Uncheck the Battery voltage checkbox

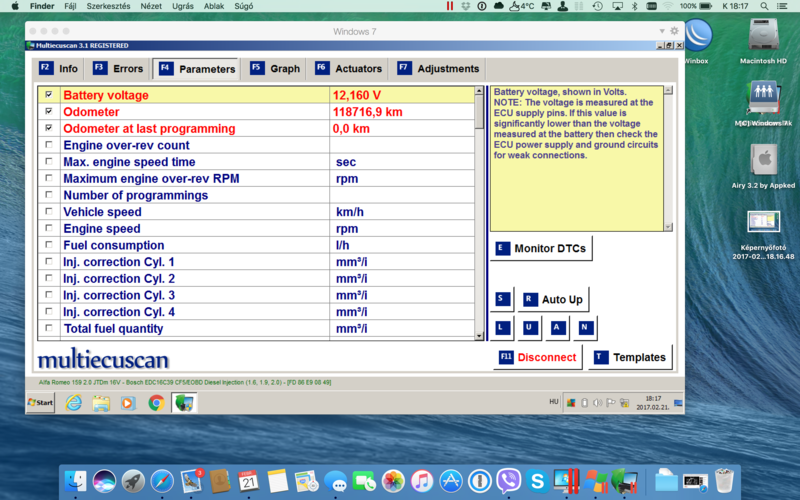coord(49,94)
